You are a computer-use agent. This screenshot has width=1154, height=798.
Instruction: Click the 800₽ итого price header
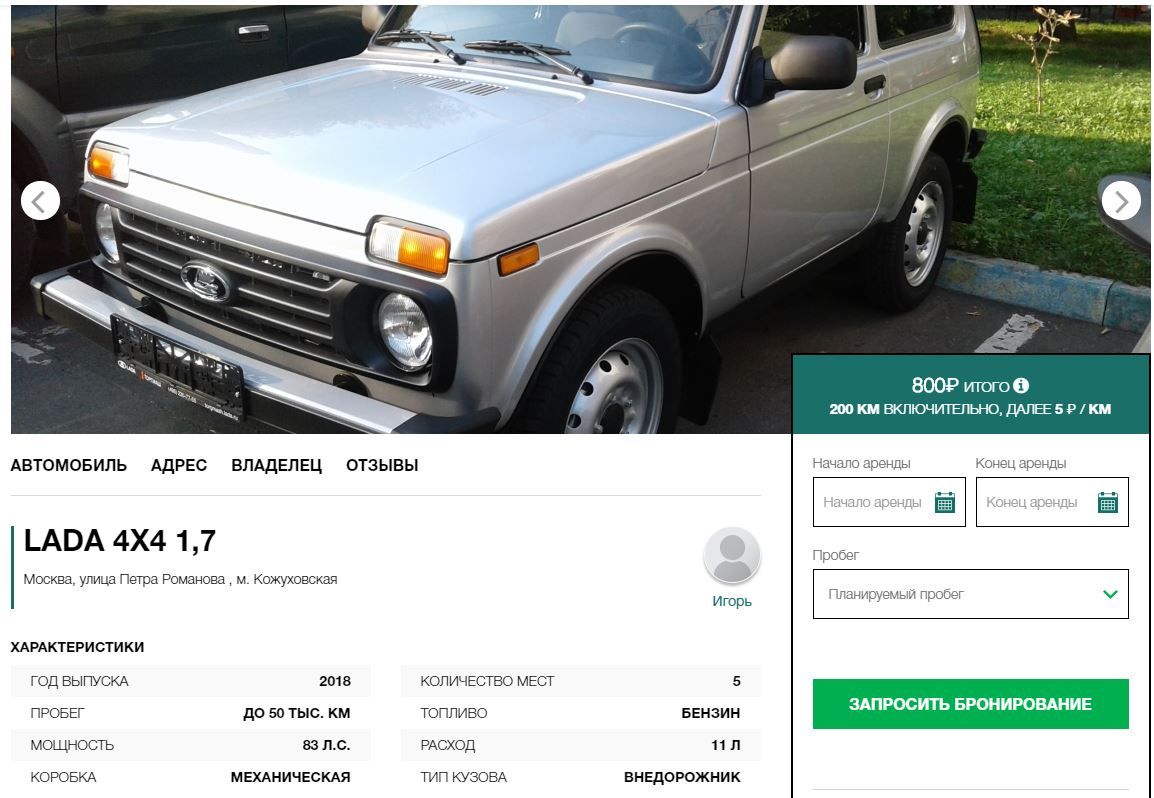click(x=970, y=385)
